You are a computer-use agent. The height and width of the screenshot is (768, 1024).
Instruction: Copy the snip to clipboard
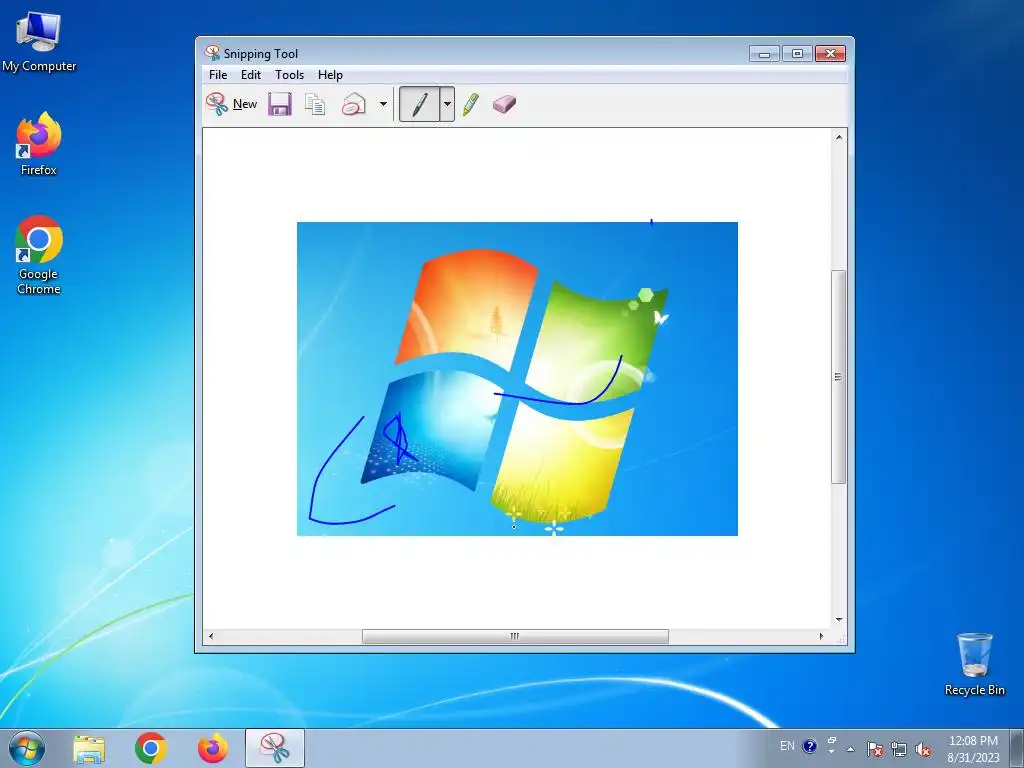click(x=315, y=104)
